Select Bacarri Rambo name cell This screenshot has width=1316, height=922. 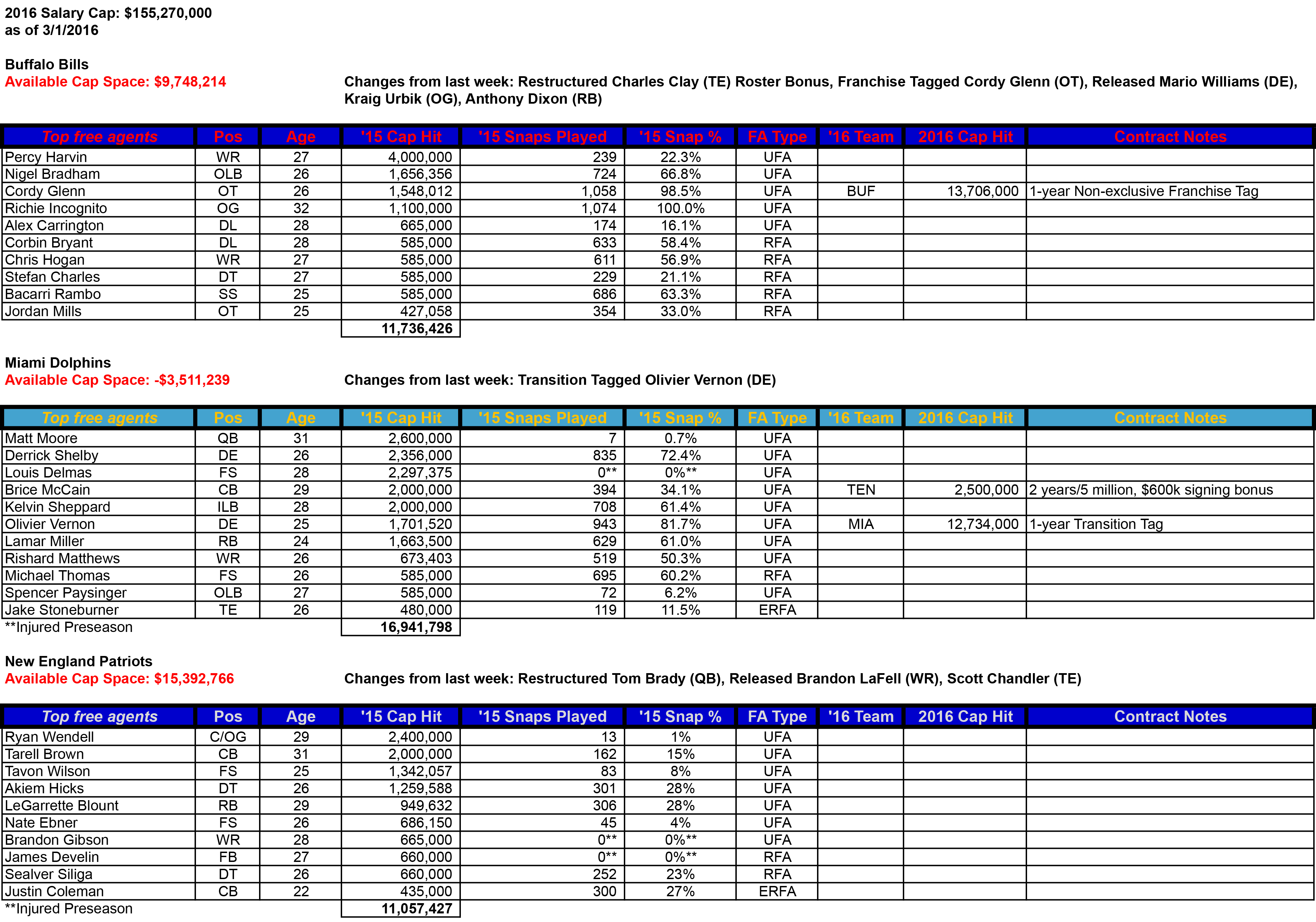(x=98, y=295)
